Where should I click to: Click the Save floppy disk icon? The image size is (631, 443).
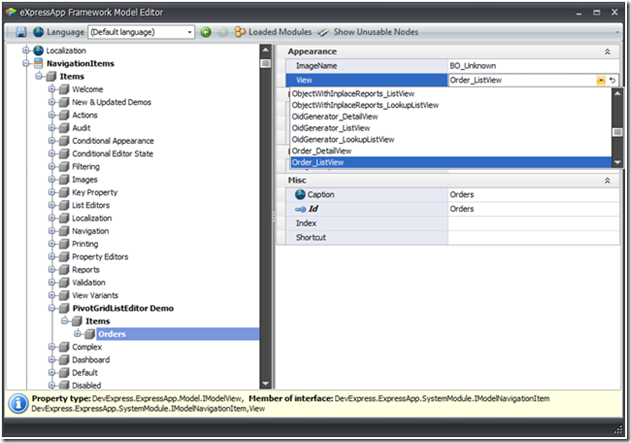point(21,32)
